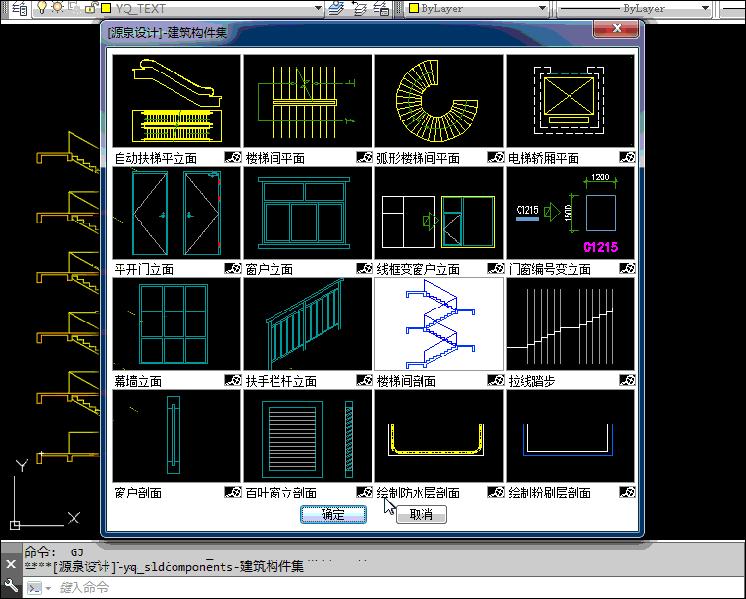Open command line customize wrench icon
The image size is (746, 599).
pos(10,585)
